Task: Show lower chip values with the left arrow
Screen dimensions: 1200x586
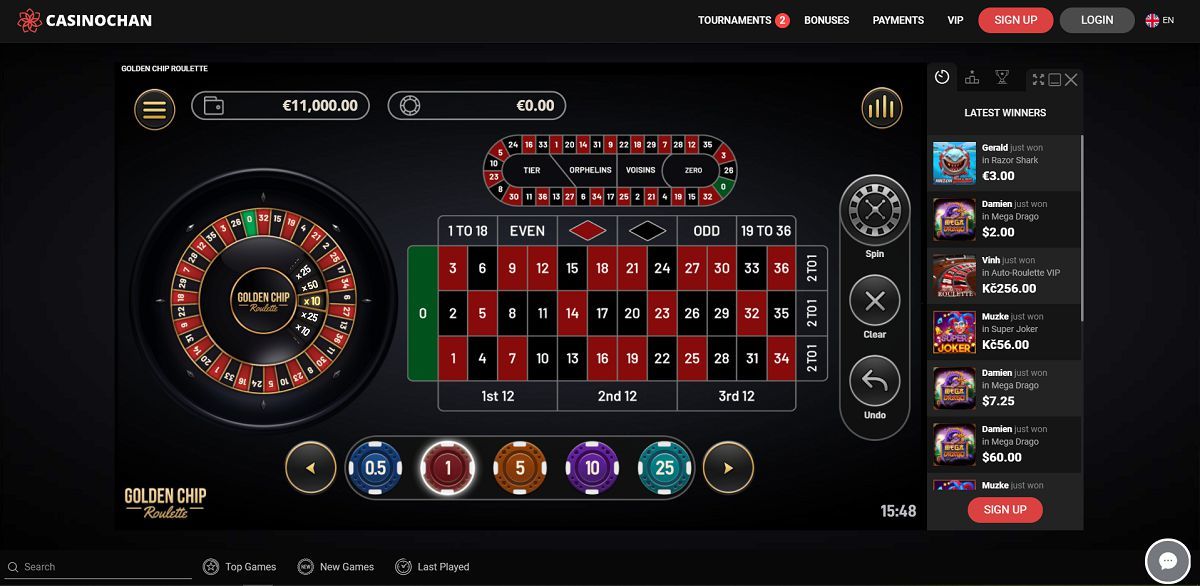Action: point(310,468)
